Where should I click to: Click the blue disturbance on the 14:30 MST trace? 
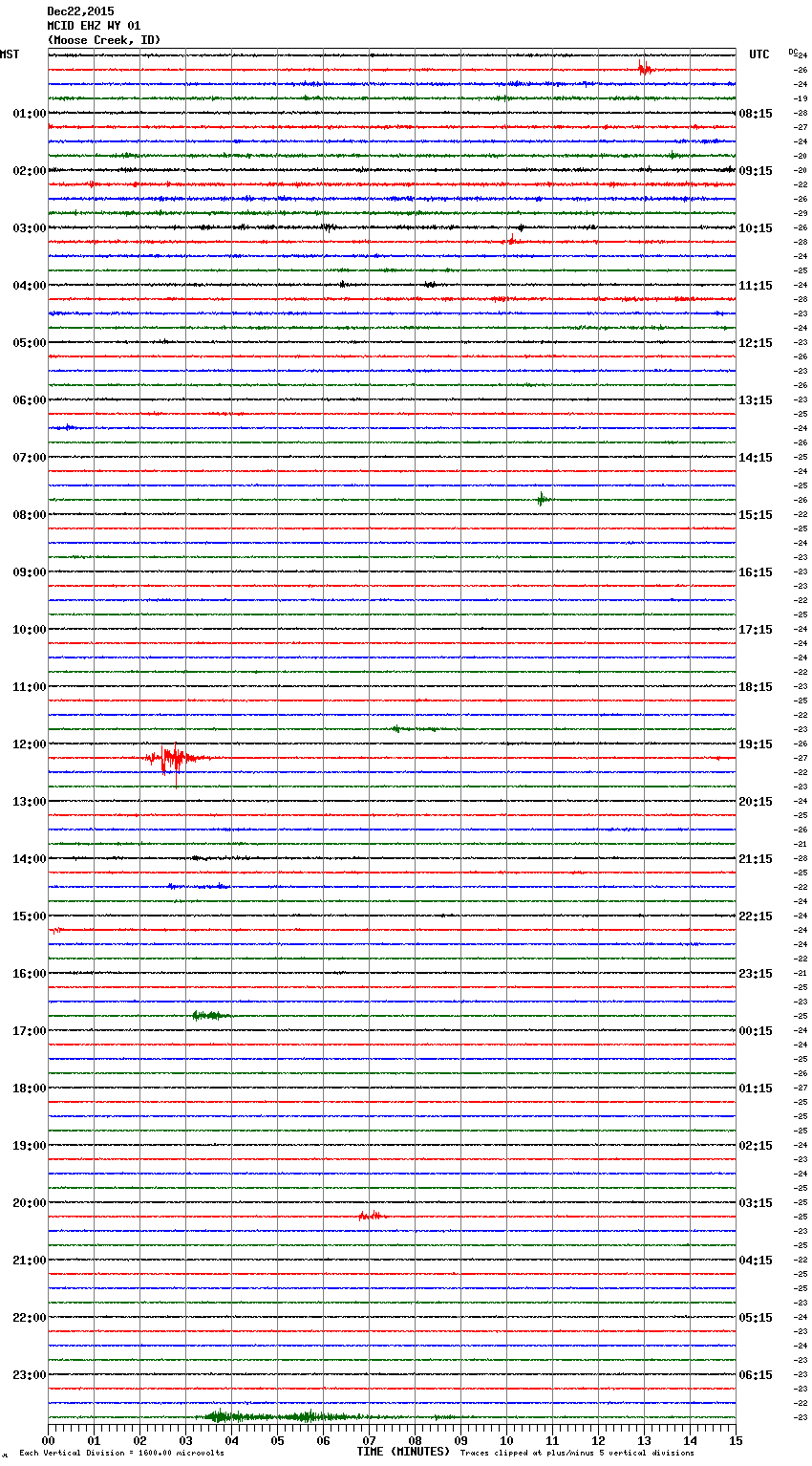[x=199, y=886]
